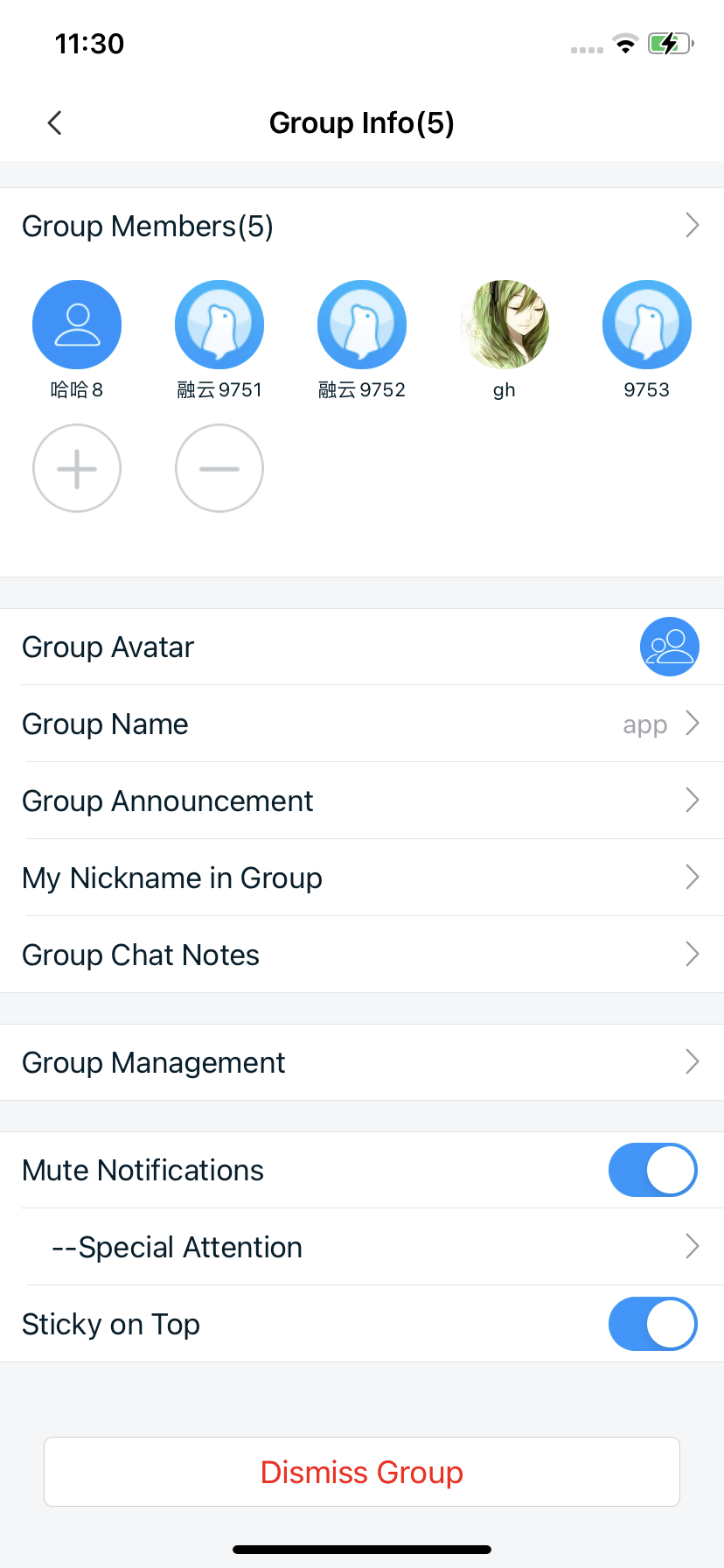The width and height of the screenshot is (724, 1568).
Task: Open the Group Name chevron
Action: [693, 724]
